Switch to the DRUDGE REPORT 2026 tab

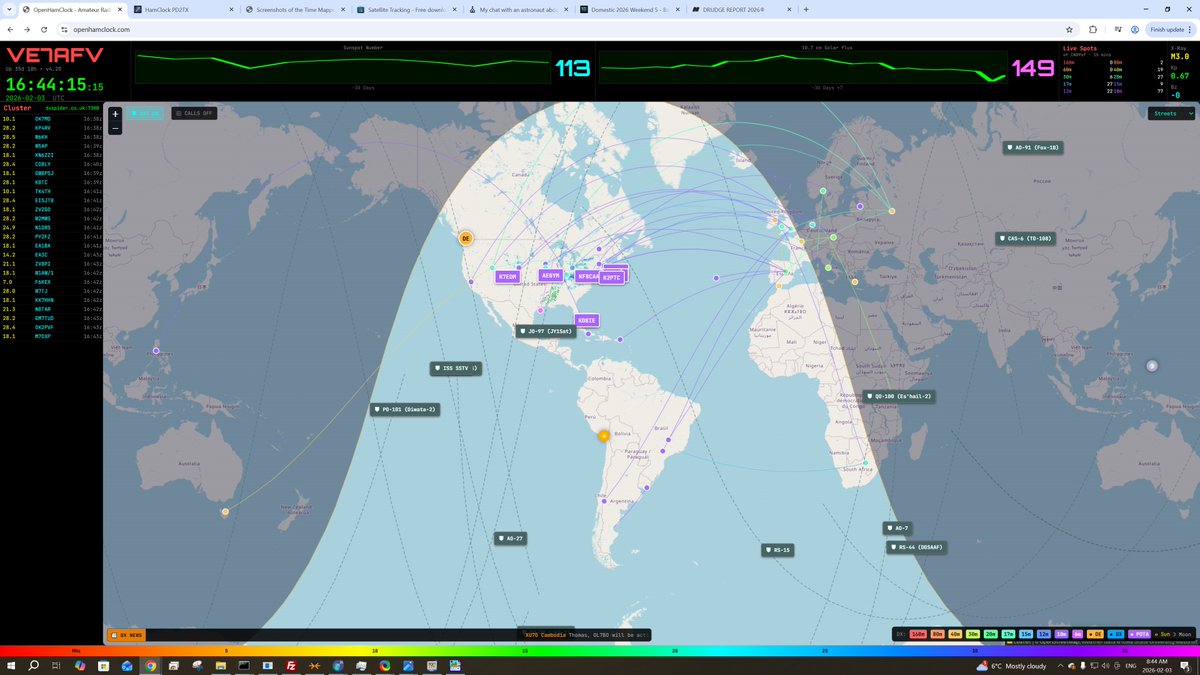point(740,9)
